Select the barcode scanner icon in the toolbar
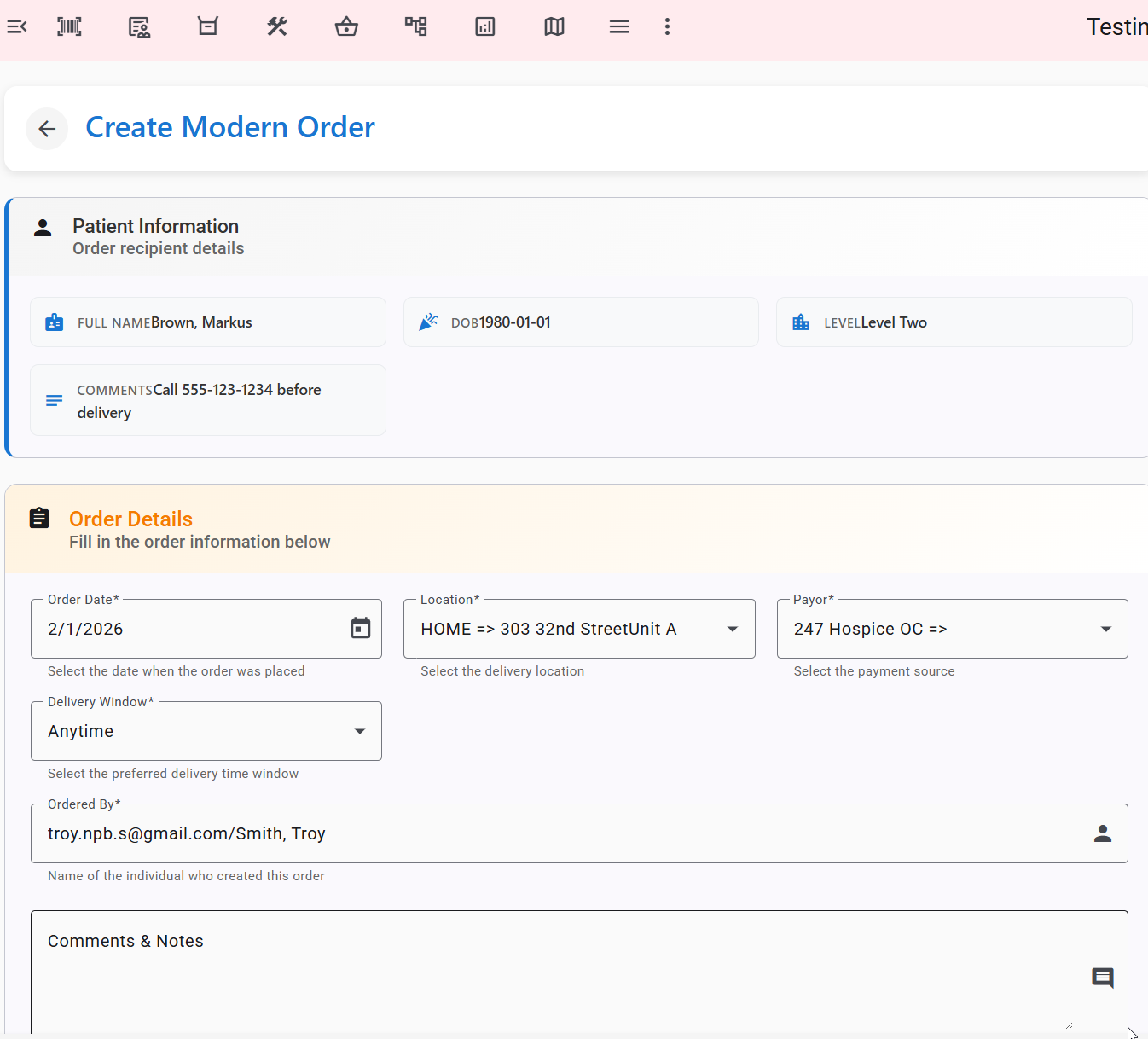This screenshot has height=1039, width=1148. tap(69, 26)
